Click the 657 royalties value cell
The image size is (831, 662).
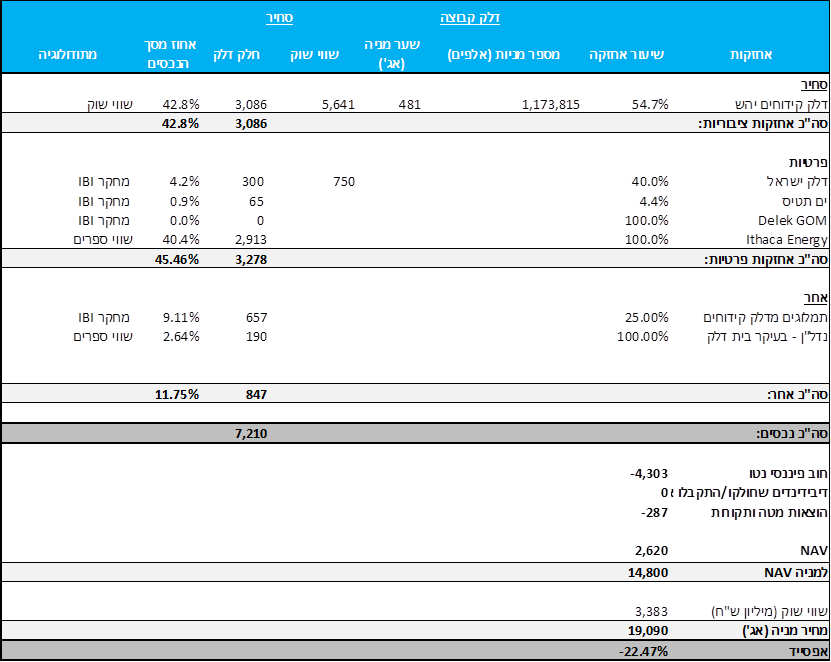tap(257, 317)
